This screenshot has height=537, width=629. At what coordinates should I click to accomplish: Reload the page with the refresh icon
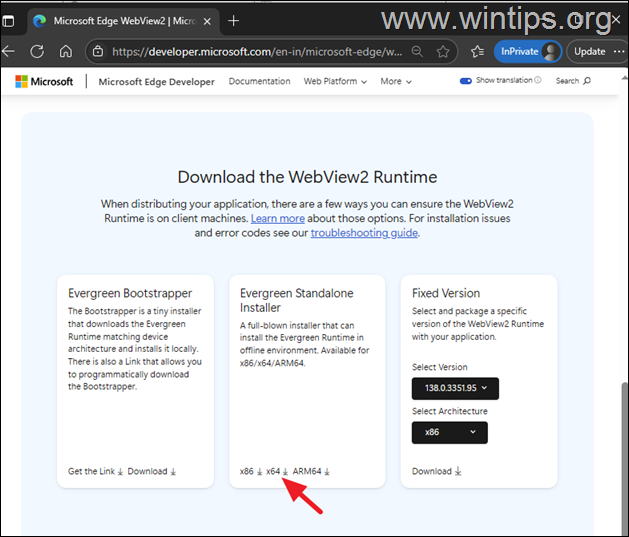click(37, 51)
